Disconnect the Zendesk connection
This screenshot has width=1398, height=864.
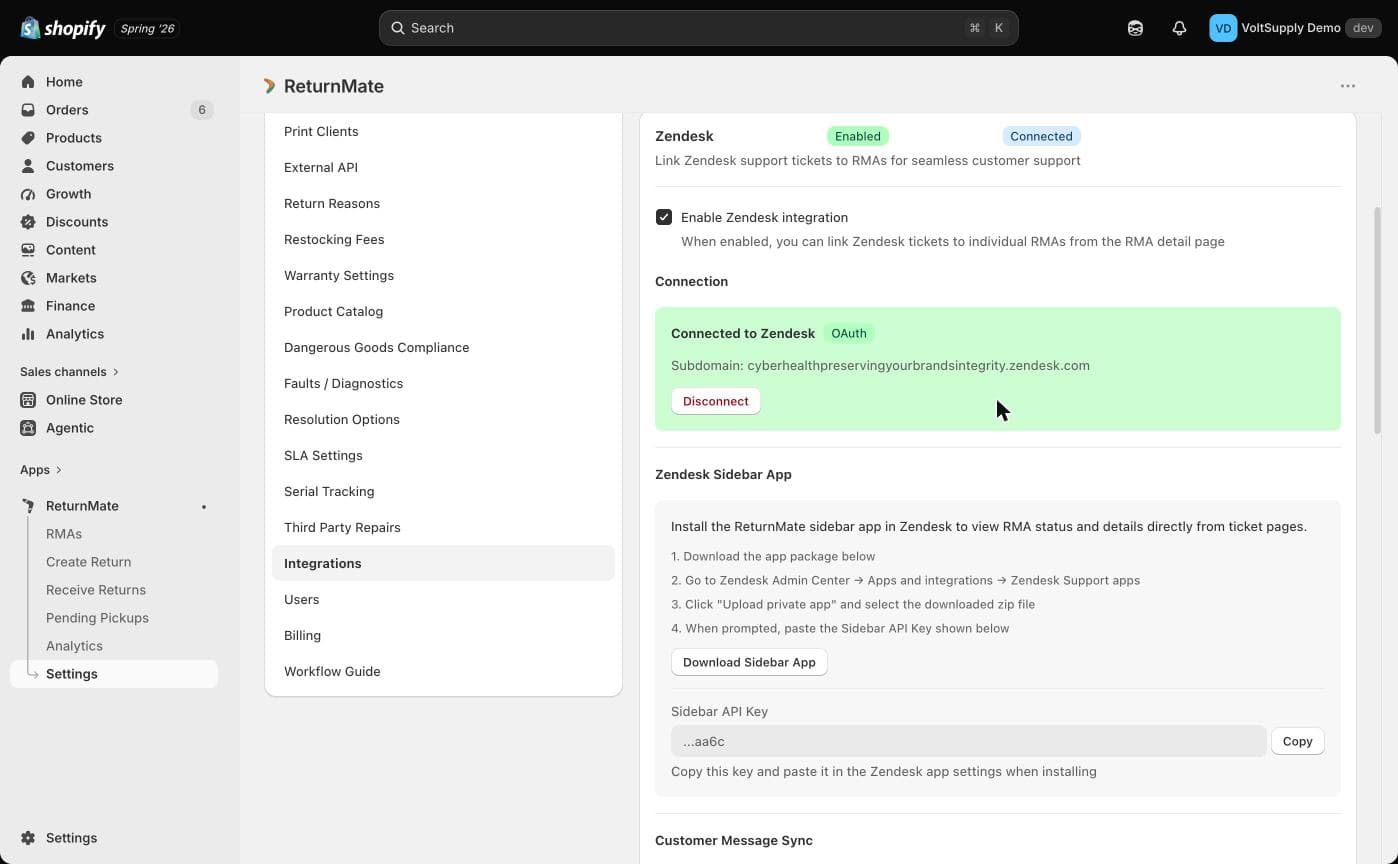point(716,401)
